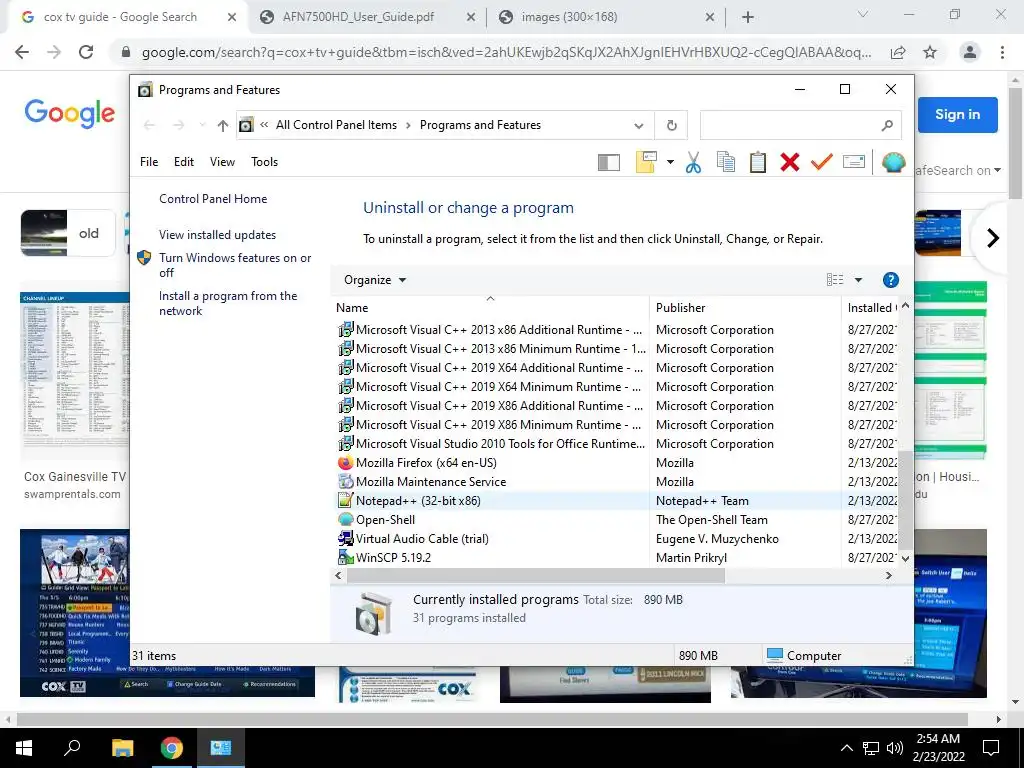The height and width of the screenshot is (768, 1024).
Task: Click the Back arrow in Programs and Features
Action: (150, 125)
